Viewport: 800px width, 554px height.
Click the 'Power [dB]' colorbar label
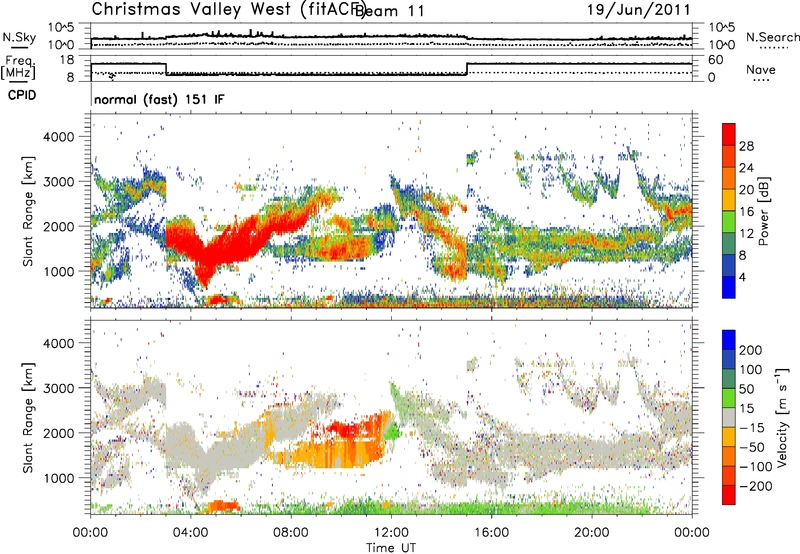pos(763,211)
